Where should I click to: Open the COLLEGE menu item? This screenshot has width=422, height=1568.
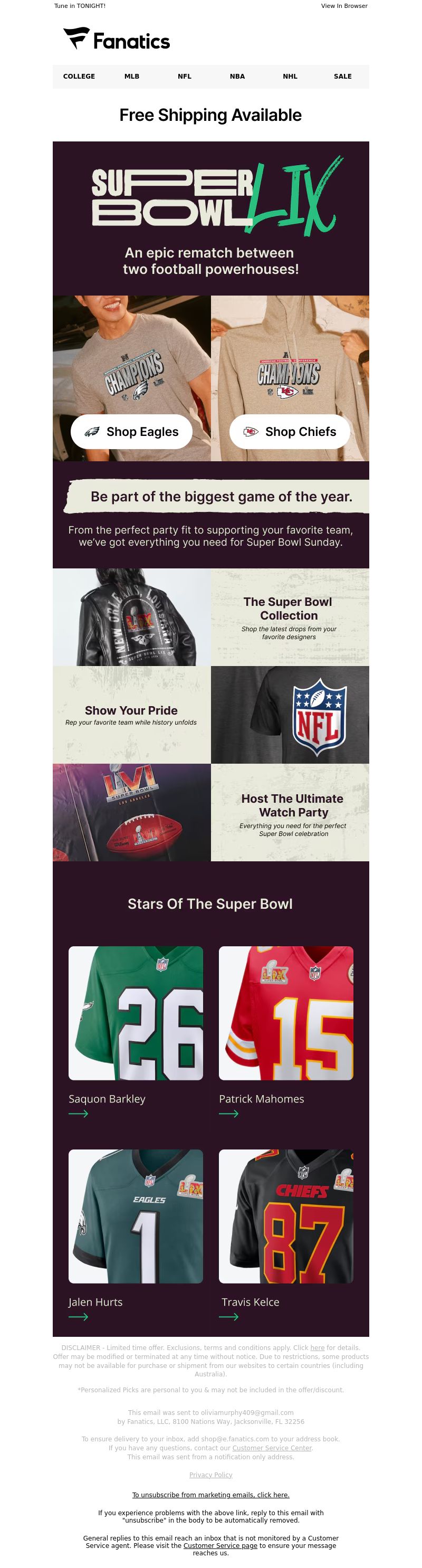pos(79,76)
